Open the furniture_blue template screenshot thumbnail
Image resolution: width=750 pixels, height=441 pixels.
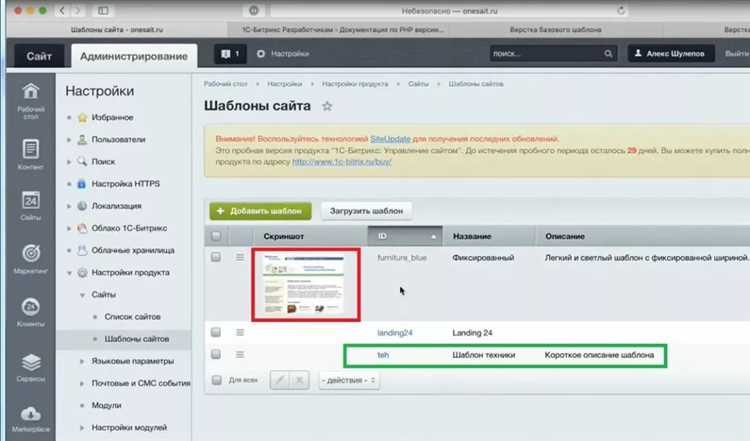click(306, 285)
